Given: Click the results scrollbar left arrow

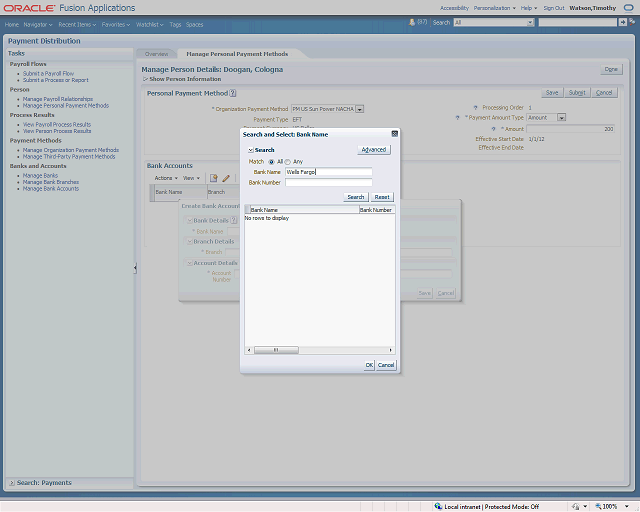Looking at the screenshot, I should coord(249,350).
